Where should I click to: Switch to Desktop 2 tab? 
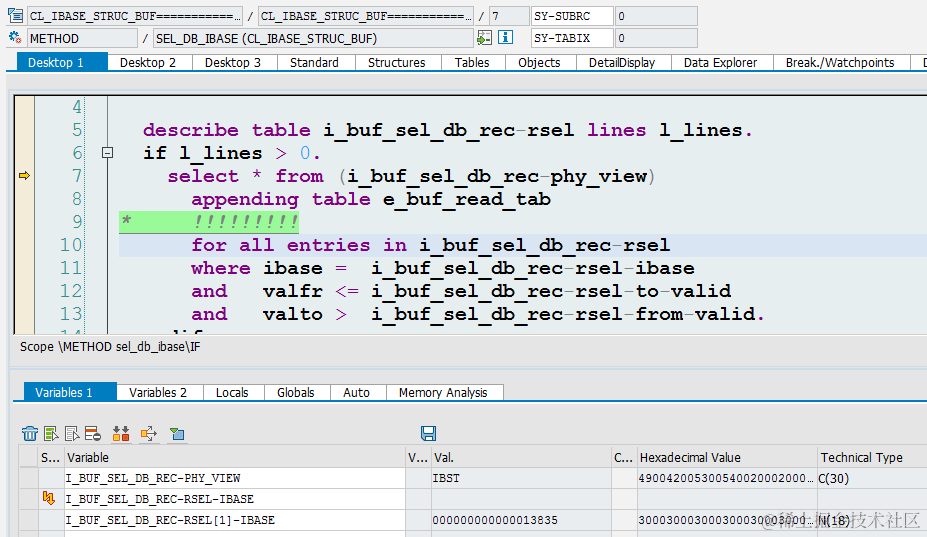click(x=148, y=63)
